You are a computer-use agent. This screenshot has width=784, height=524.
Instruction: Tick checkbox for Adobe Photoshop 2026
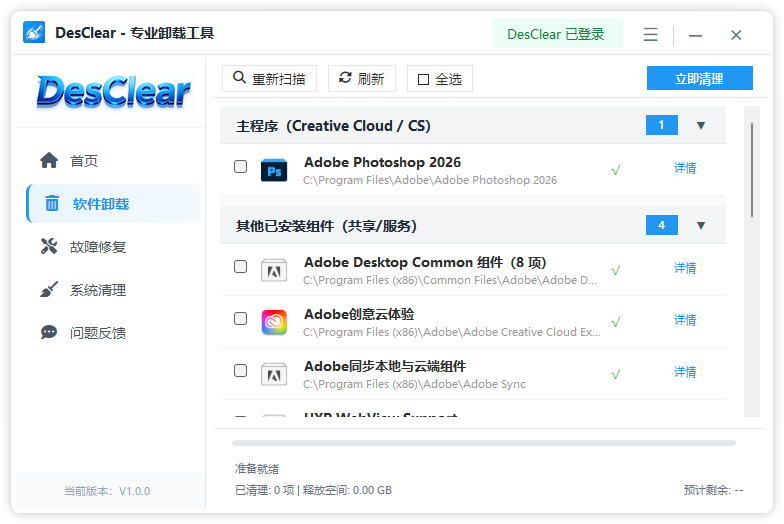click(240, 166)
